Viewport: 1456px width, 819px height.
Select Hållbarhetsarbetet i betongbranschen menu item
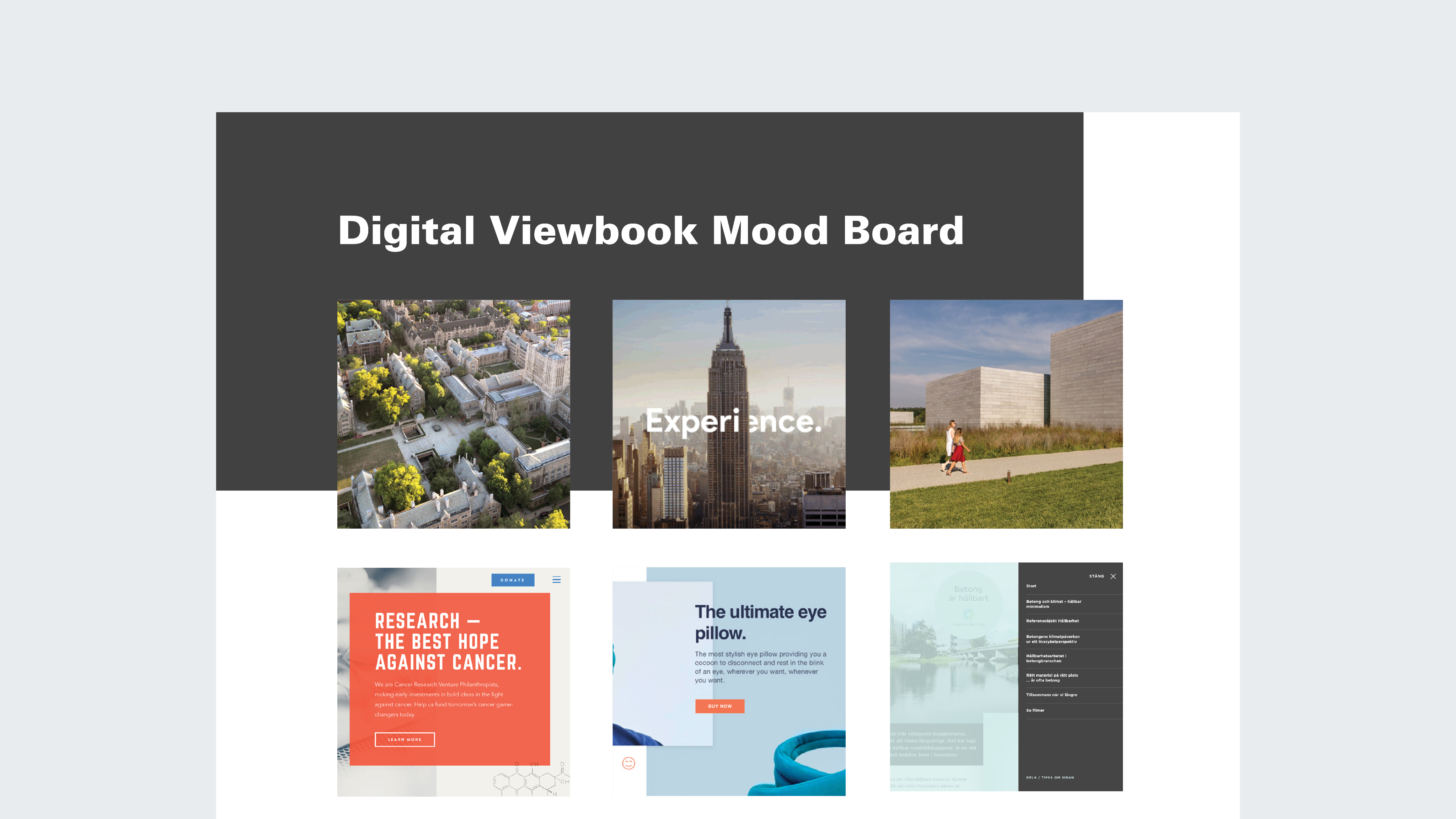click(1046, 658)
